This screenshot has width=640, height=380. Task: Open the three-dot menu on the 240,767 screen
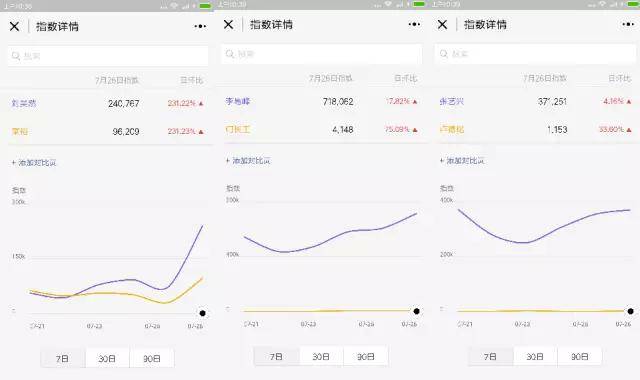tap(200, 27)
